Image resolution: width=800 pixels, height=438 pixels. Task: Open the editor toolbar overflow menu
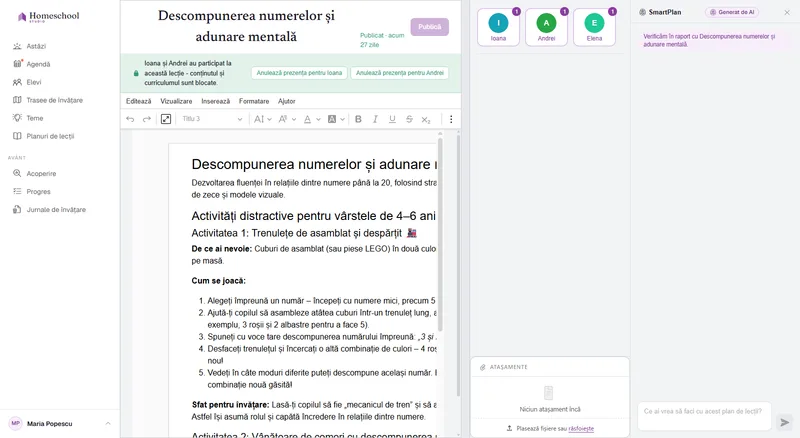click(451, 119)
